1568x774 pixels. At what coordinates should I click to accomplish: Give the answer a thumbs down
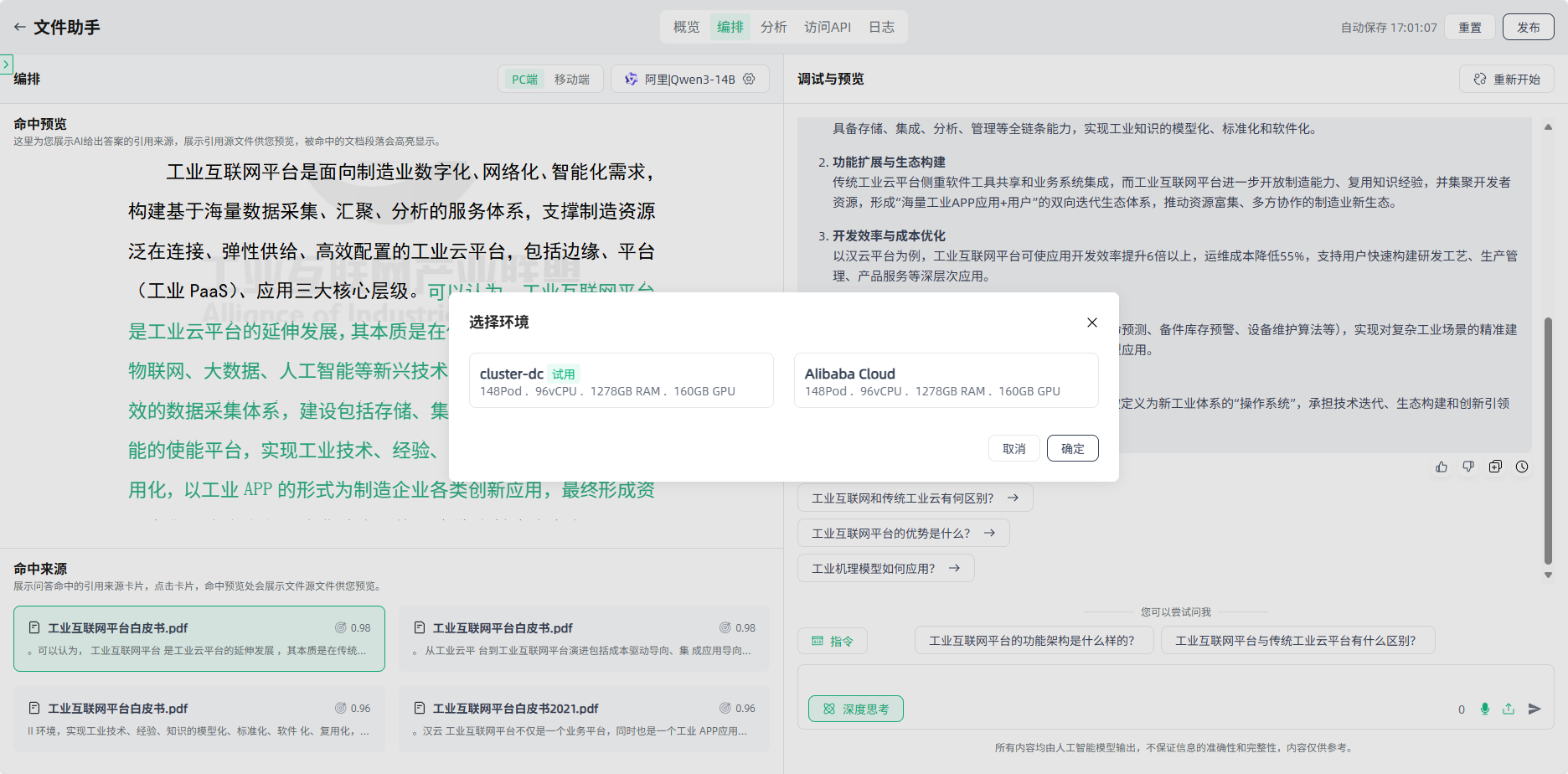[1468, 467]
